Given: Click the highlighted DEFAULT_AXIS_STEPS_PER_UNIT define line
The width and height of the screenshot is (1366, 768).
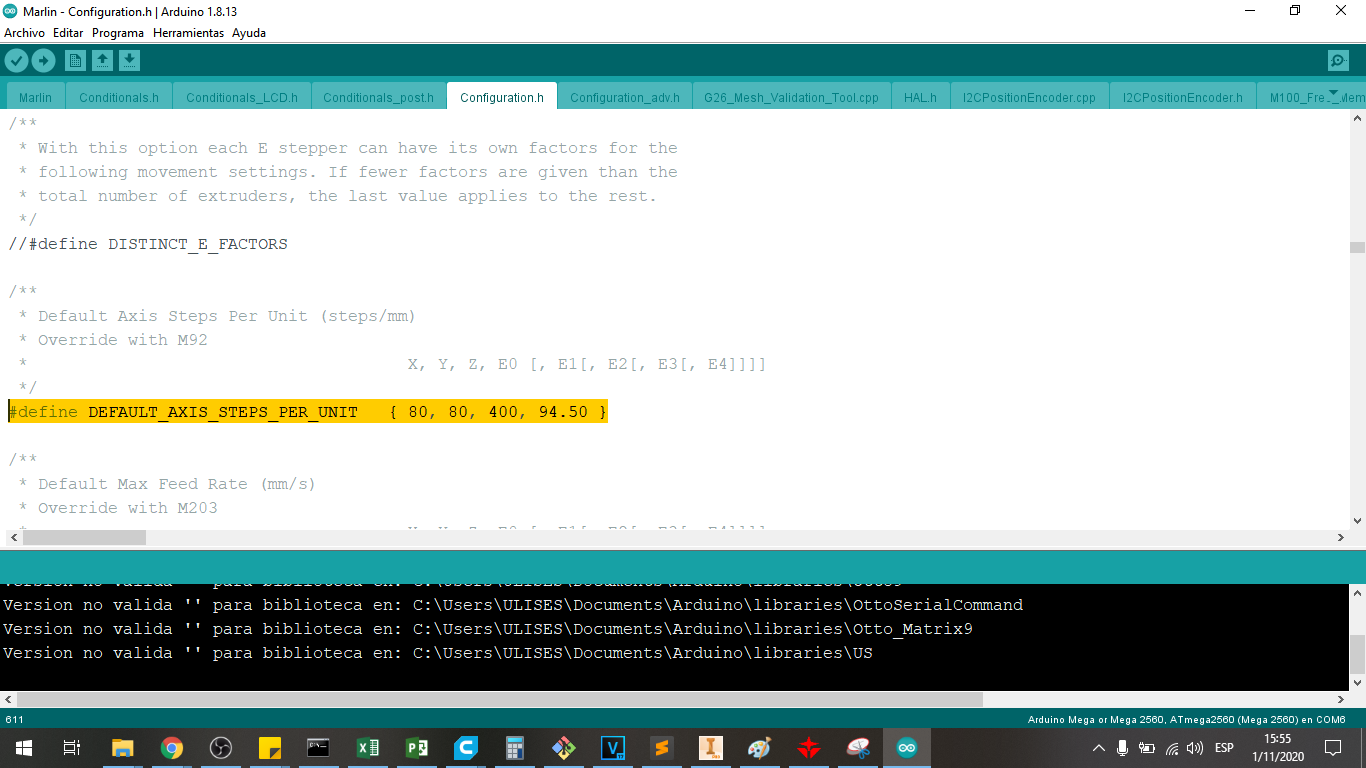Looking at the screenshot, I should [308, 412].
